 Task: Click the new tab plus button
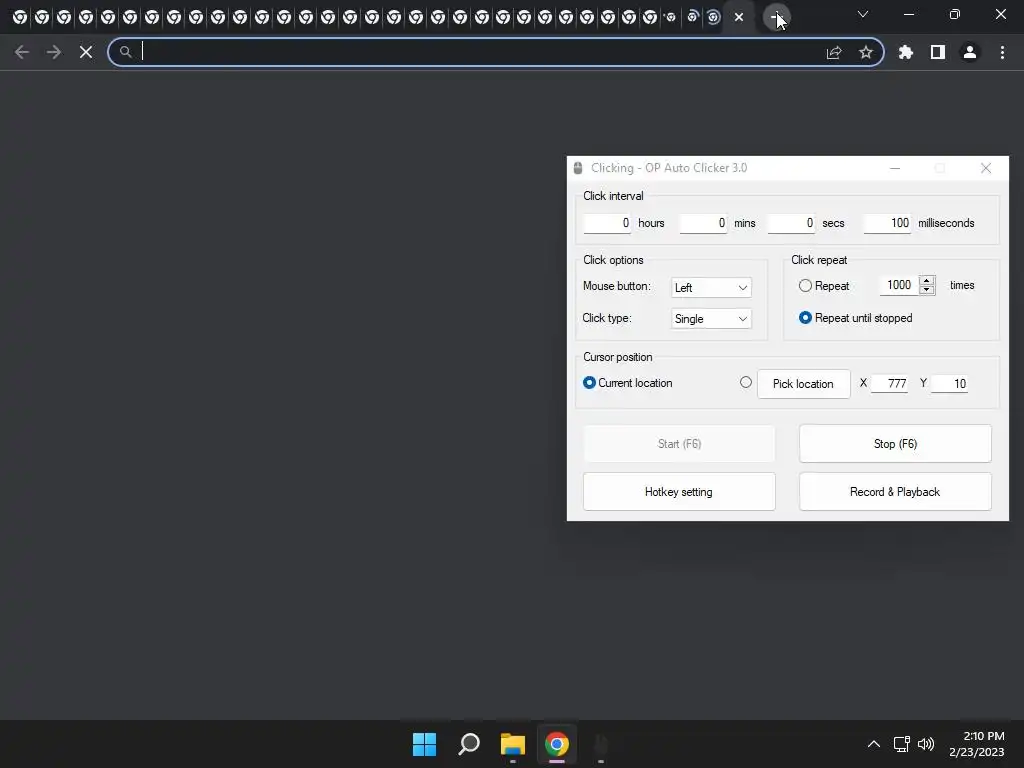coord(776,17)
